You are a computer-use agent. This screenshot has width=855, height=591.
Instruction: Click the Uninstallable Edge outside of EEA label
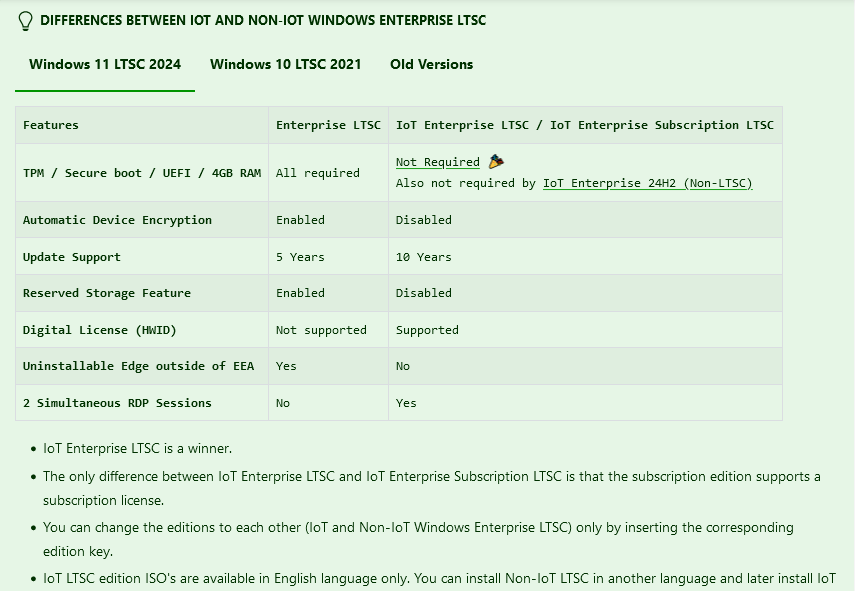[x=139, y=366]
